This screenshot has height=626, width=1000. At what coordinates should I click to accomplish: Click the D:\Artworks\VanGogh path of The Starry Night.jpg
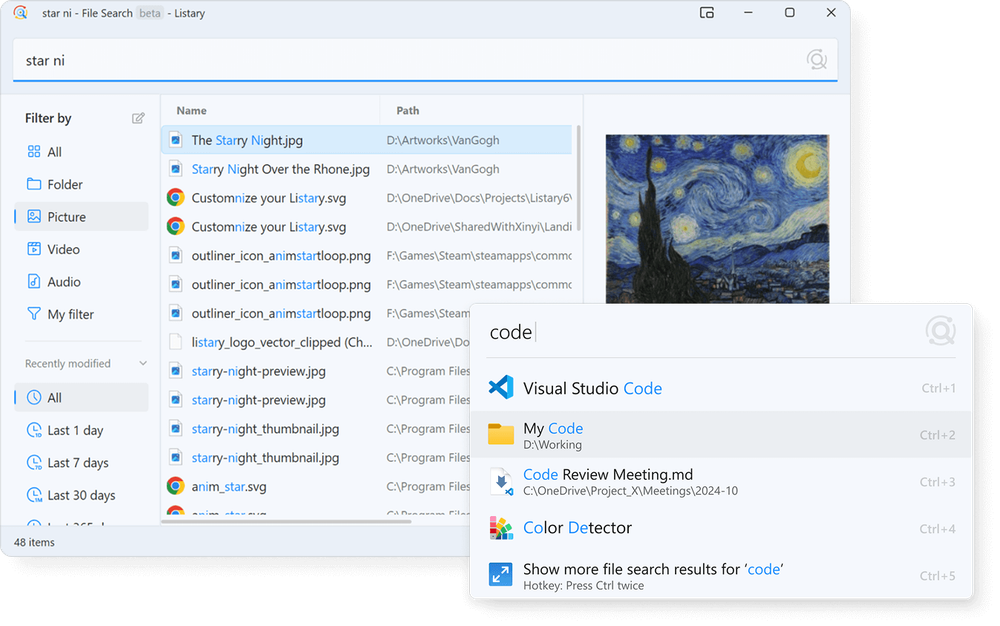point(443,140)
